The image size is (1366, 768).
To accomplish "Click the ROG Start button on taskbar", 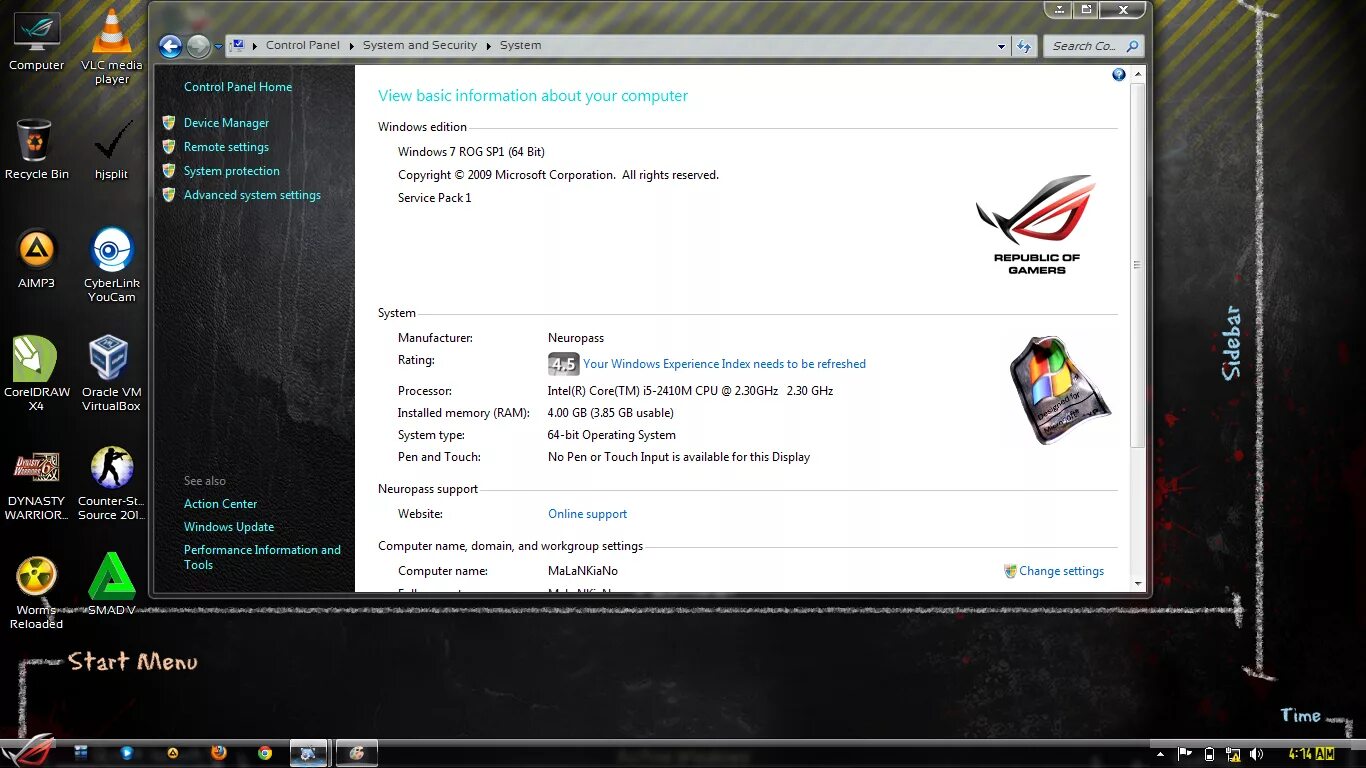I will click(28, 753).
